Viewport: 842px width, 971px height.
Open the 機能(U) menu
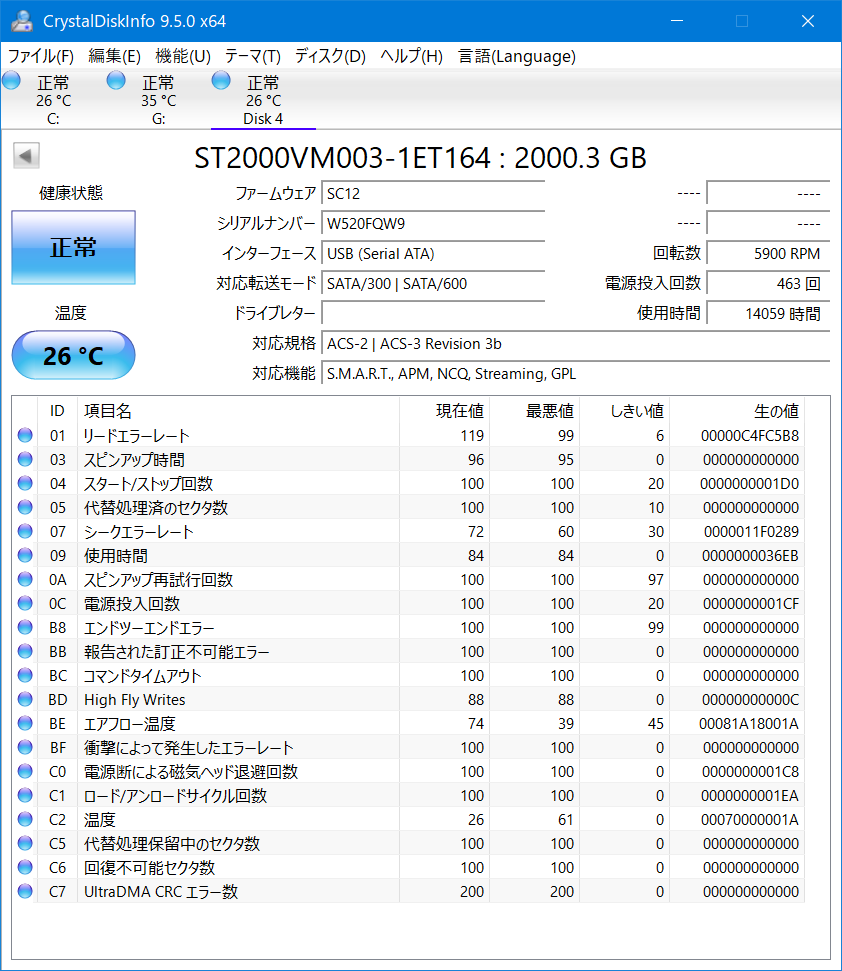[x=183, y=56]
